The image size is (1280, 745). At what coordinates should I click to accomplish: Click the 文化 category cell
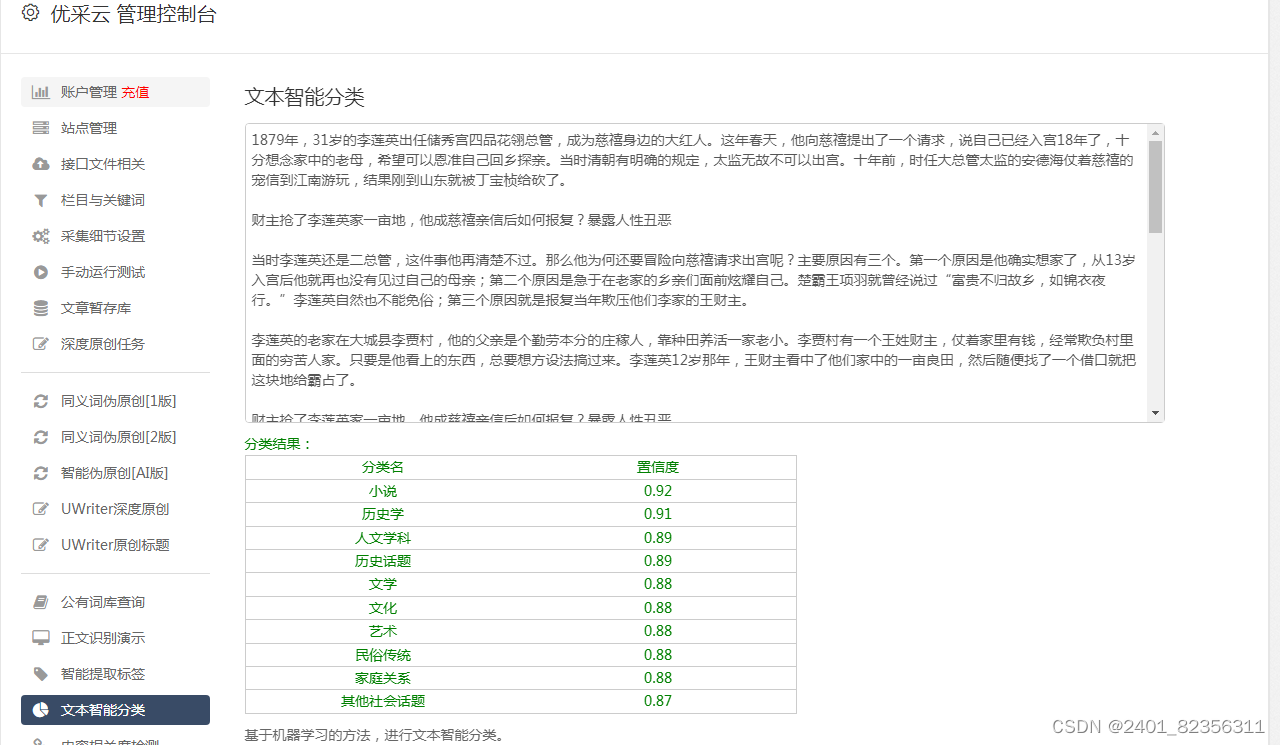(x=383, y=608)
